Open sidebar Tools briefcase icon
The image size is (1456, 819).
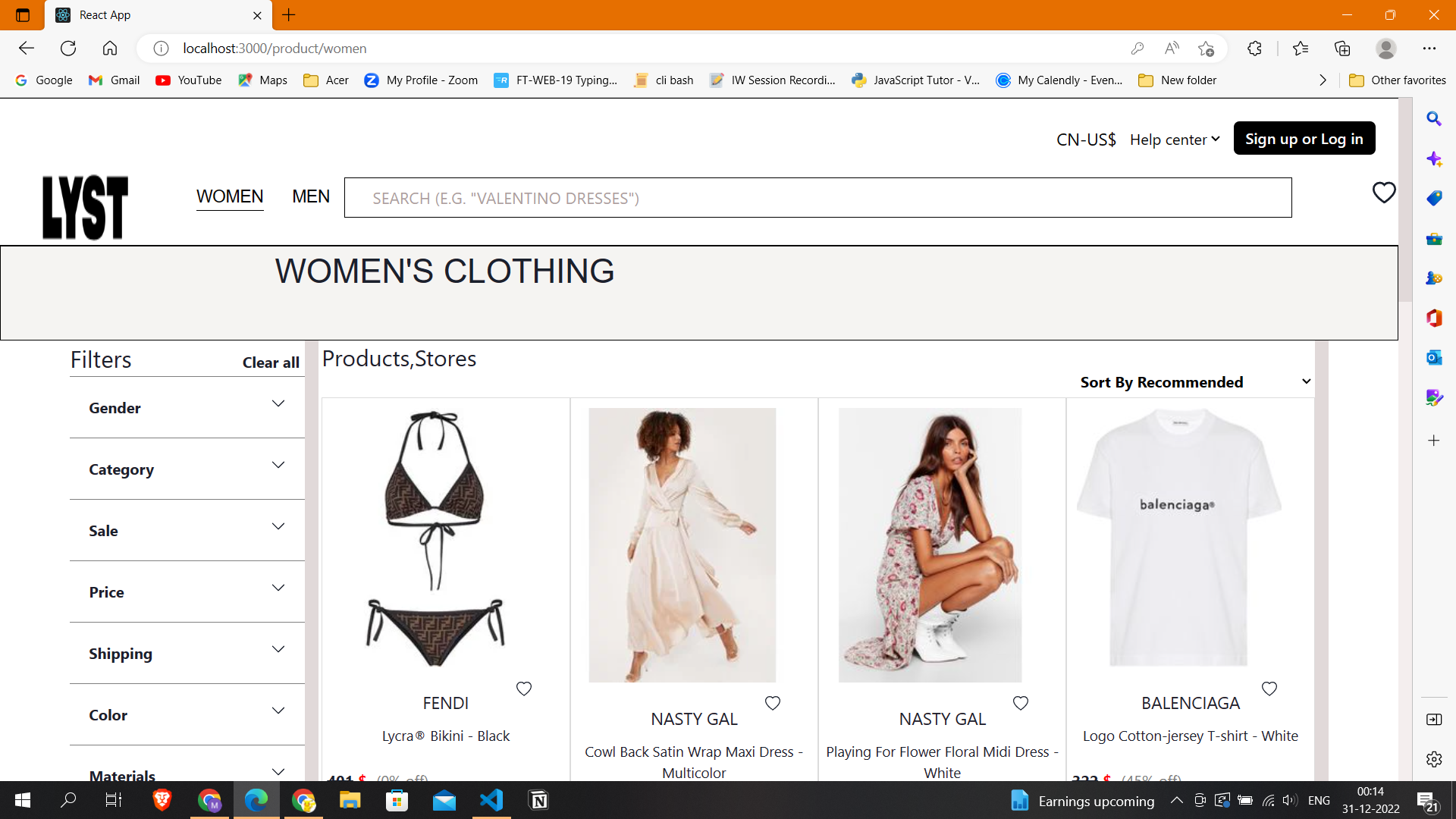point(1434,239)
